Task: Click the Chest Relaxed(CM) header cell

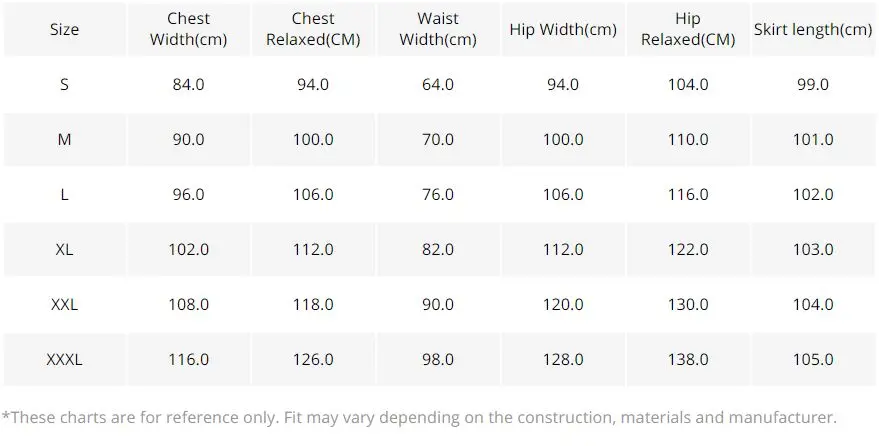Action: point(313,29)
